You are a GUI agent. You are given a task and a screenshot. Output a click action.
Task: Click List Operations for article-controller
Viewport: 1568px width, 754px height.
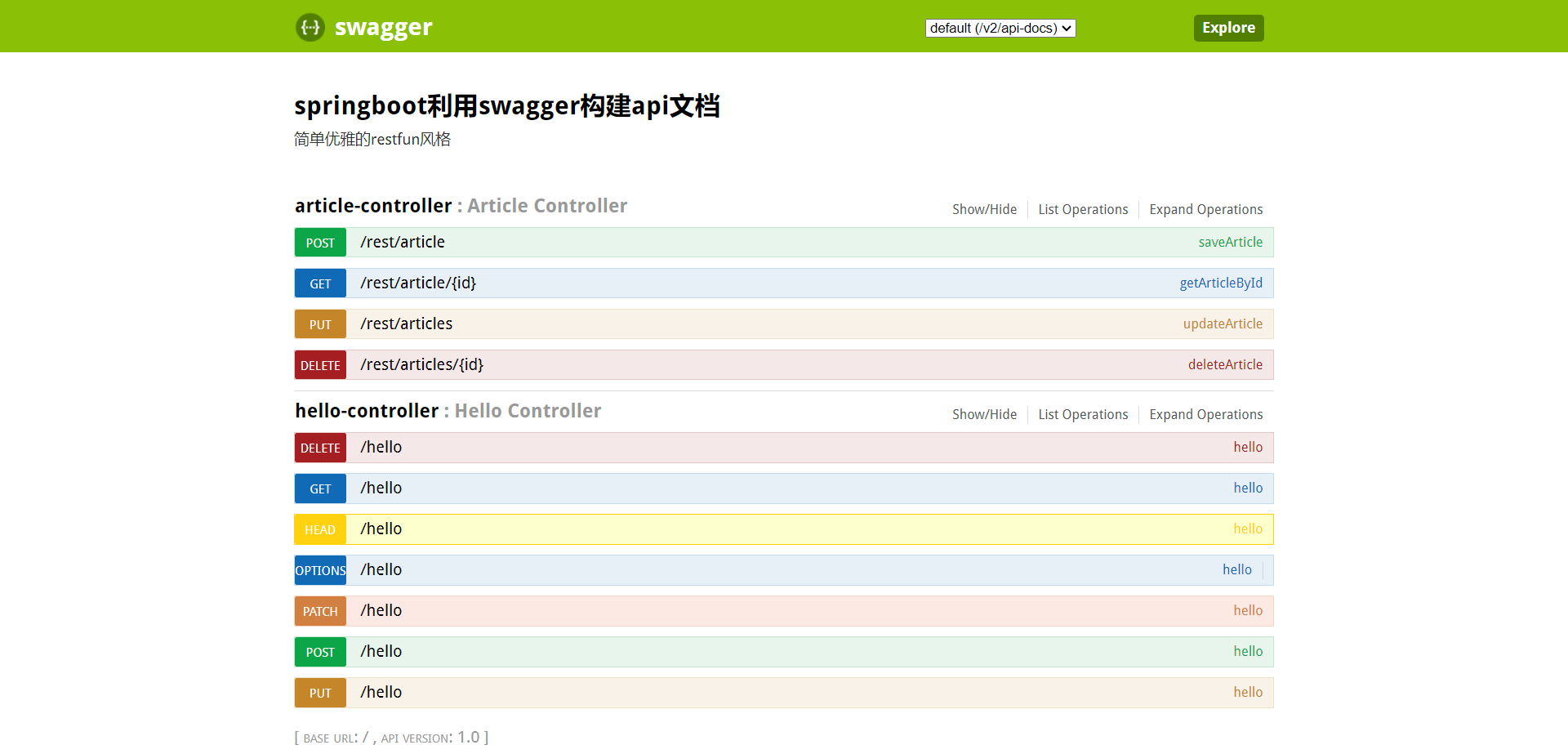(x=1083, y=210)
